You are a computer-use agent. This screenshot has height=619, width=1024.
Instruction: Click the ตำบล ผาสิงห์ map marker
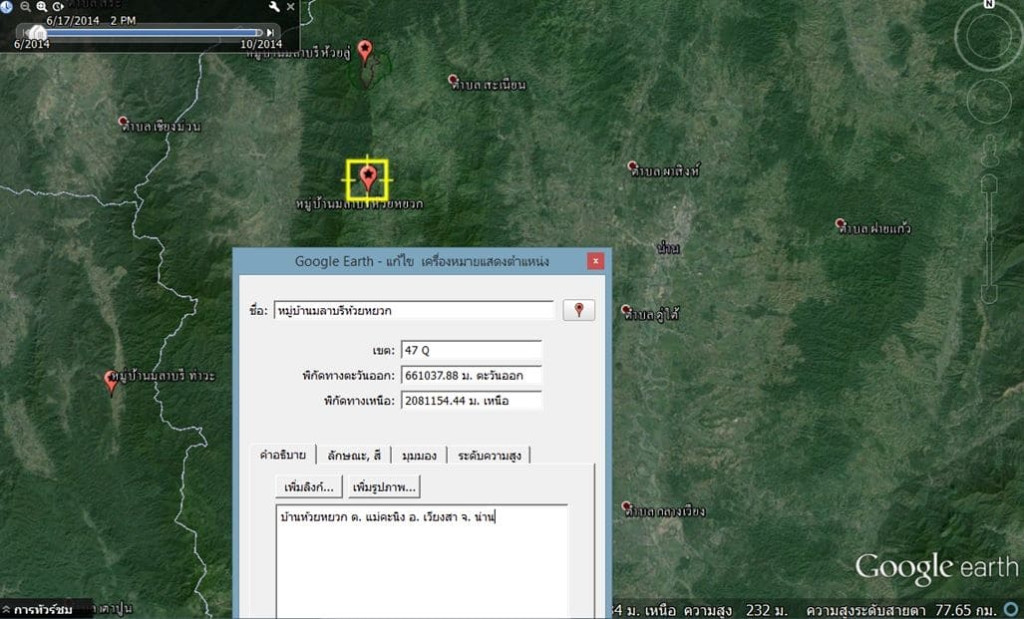tap(632, 166)
